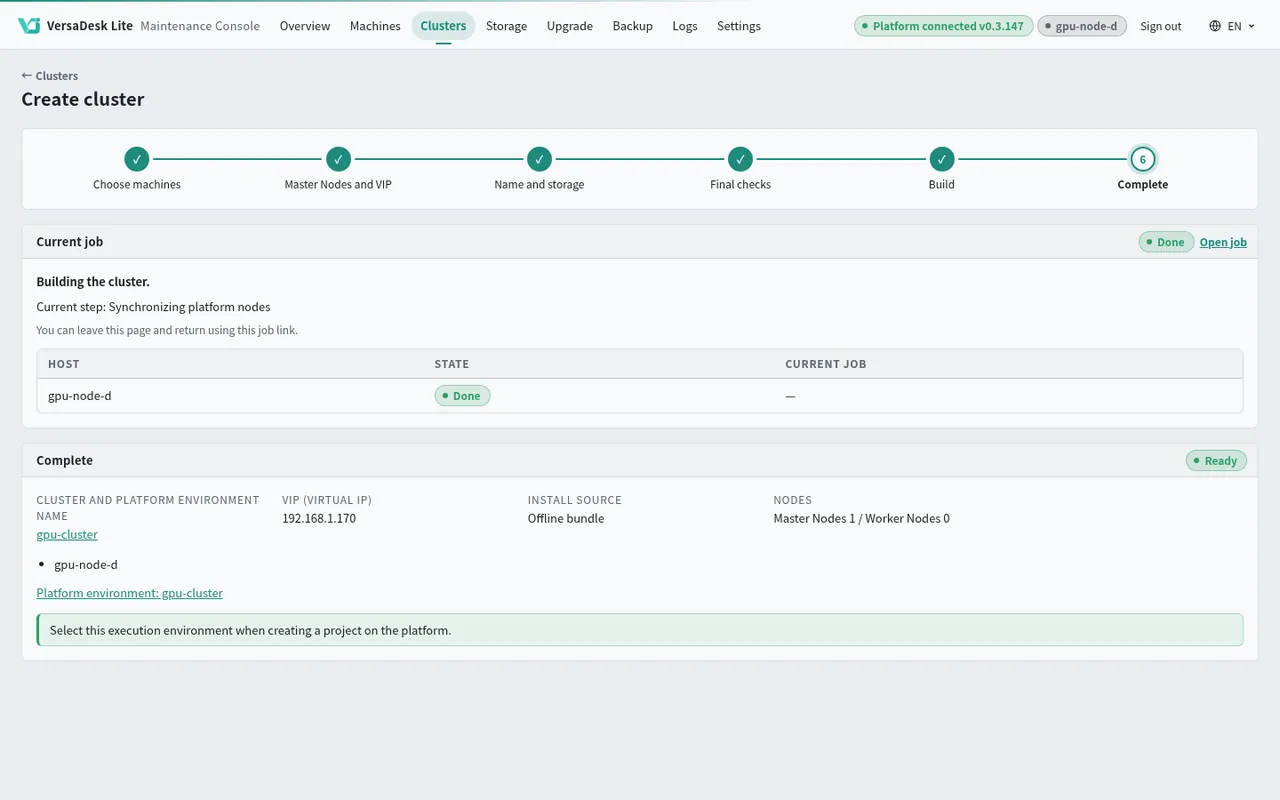Follow the Platform environment: gpu-cluster link

(129, 593)
